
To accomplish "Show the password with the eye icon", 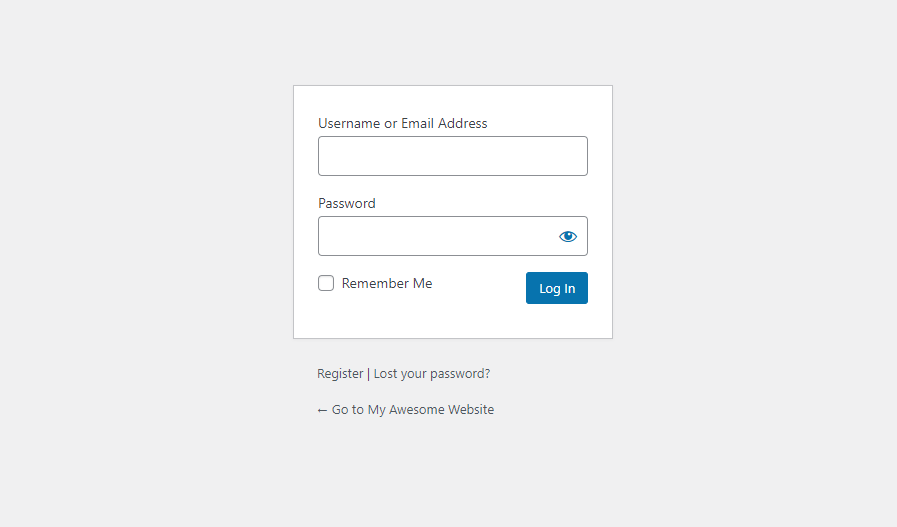I will coord(568,236).
